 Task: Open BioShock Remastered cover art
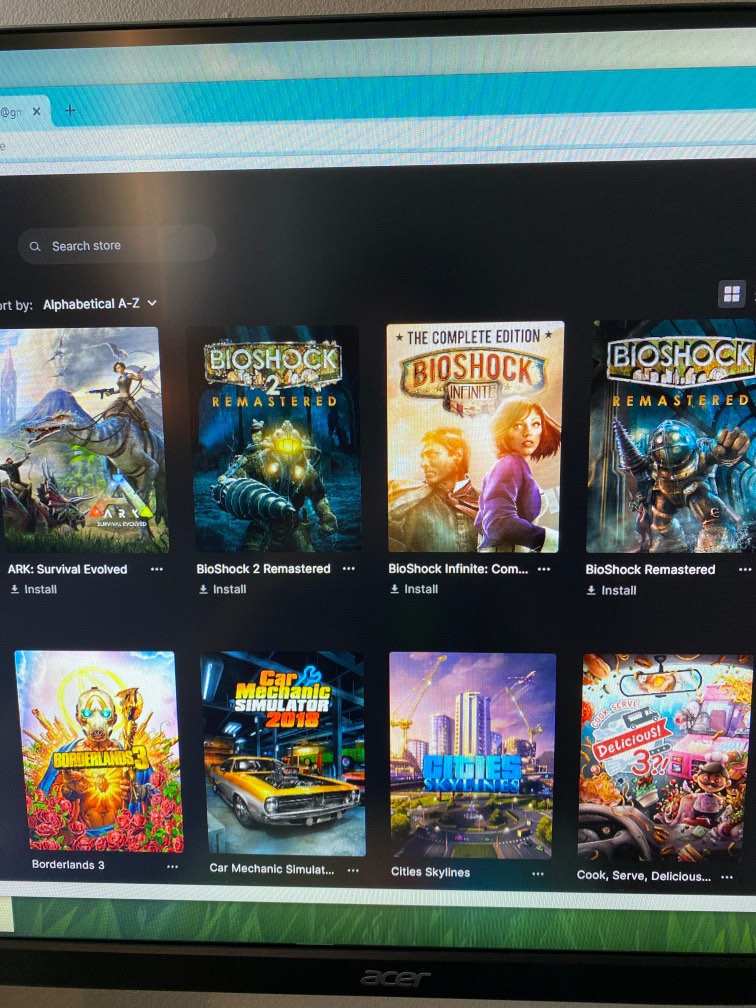[672, 436]
